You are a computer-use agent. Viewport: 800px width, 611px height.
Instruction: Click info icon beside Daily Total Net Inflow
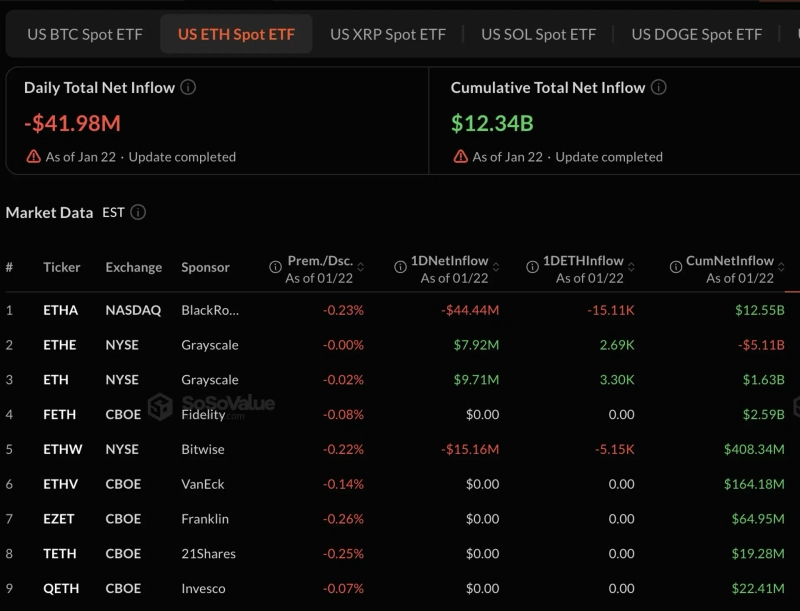[x=188, y=88]
